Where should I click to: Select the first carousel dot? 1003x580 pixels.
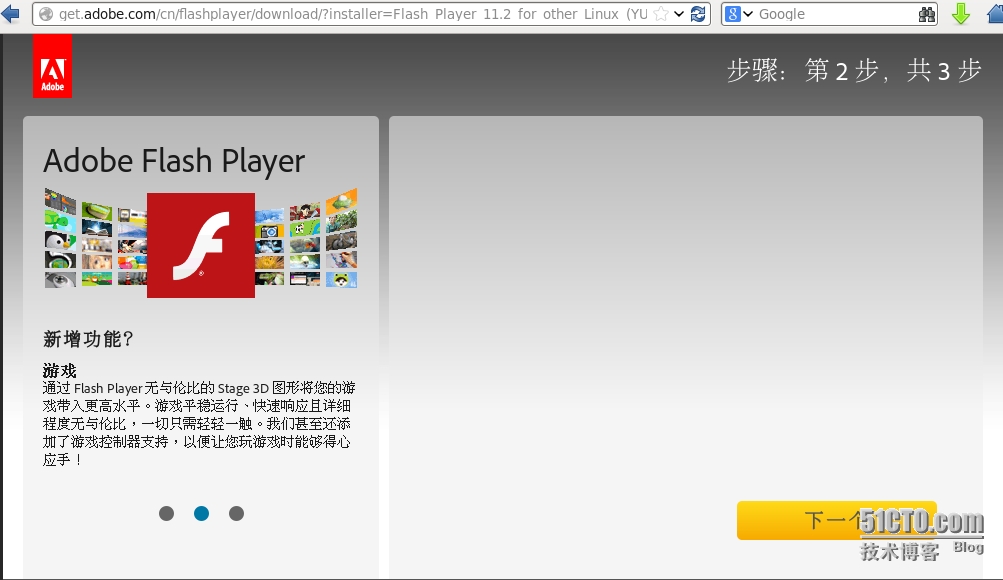point(166,513)
